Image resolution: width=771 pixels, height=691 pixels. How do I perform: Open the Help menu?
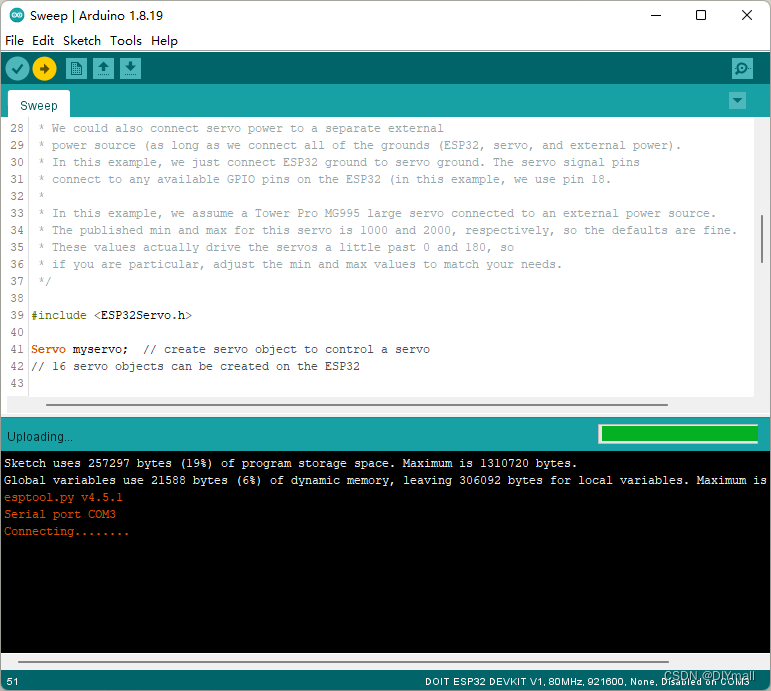[x=164, y=41]
